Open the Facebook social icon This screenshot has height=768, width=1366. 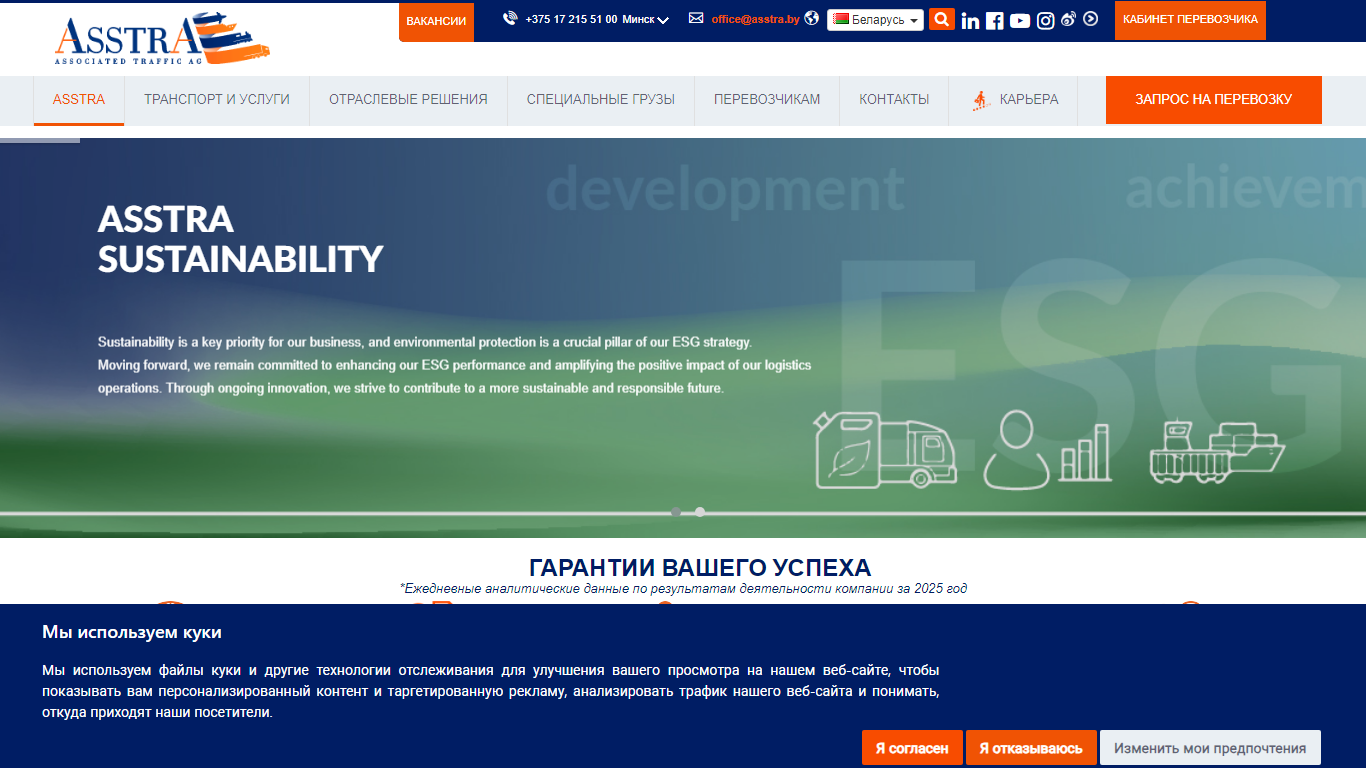pyautogui.click(x=994, y=20)
